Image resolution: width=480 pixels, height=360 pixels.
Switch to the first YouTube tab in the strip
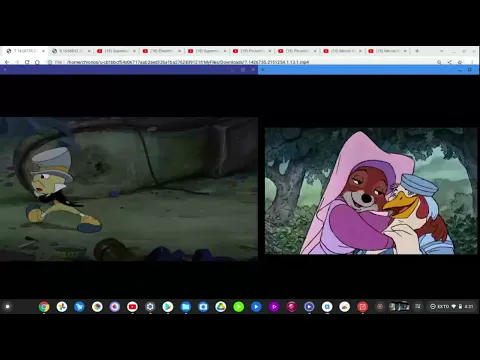[x=116, y=51]
